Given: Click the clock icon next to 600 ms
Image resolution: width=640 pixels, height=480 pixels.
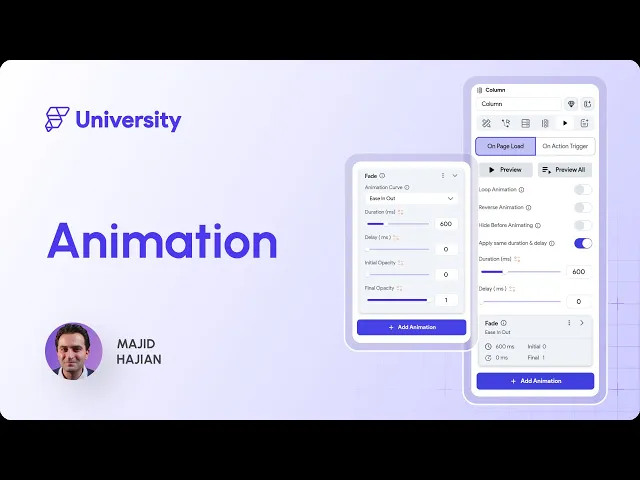Looking at the screenshot, I should tap(488, 347).
